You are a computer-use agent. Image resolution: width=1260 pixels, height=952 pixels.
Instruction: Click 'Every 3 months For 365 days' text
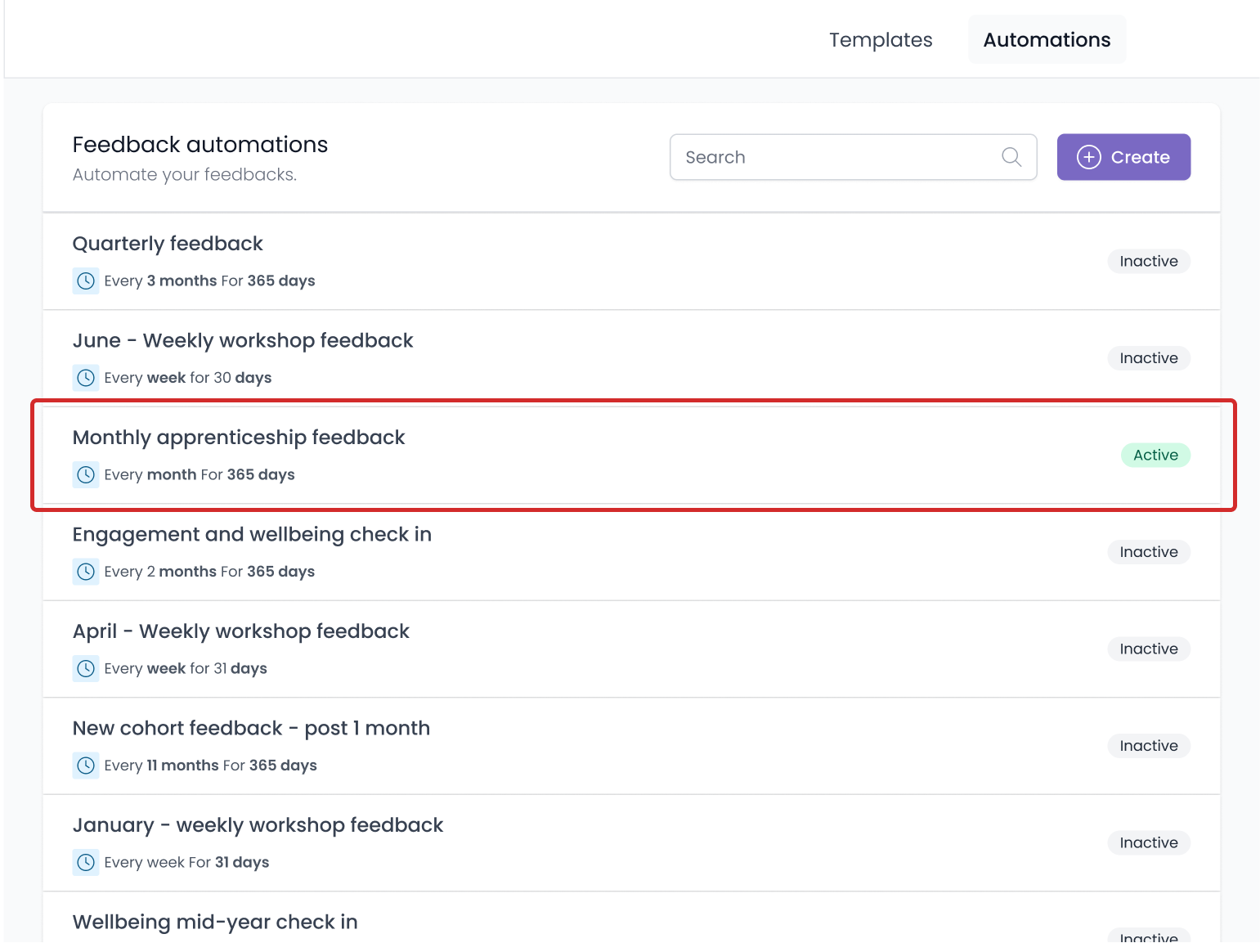tap(209, 281)
